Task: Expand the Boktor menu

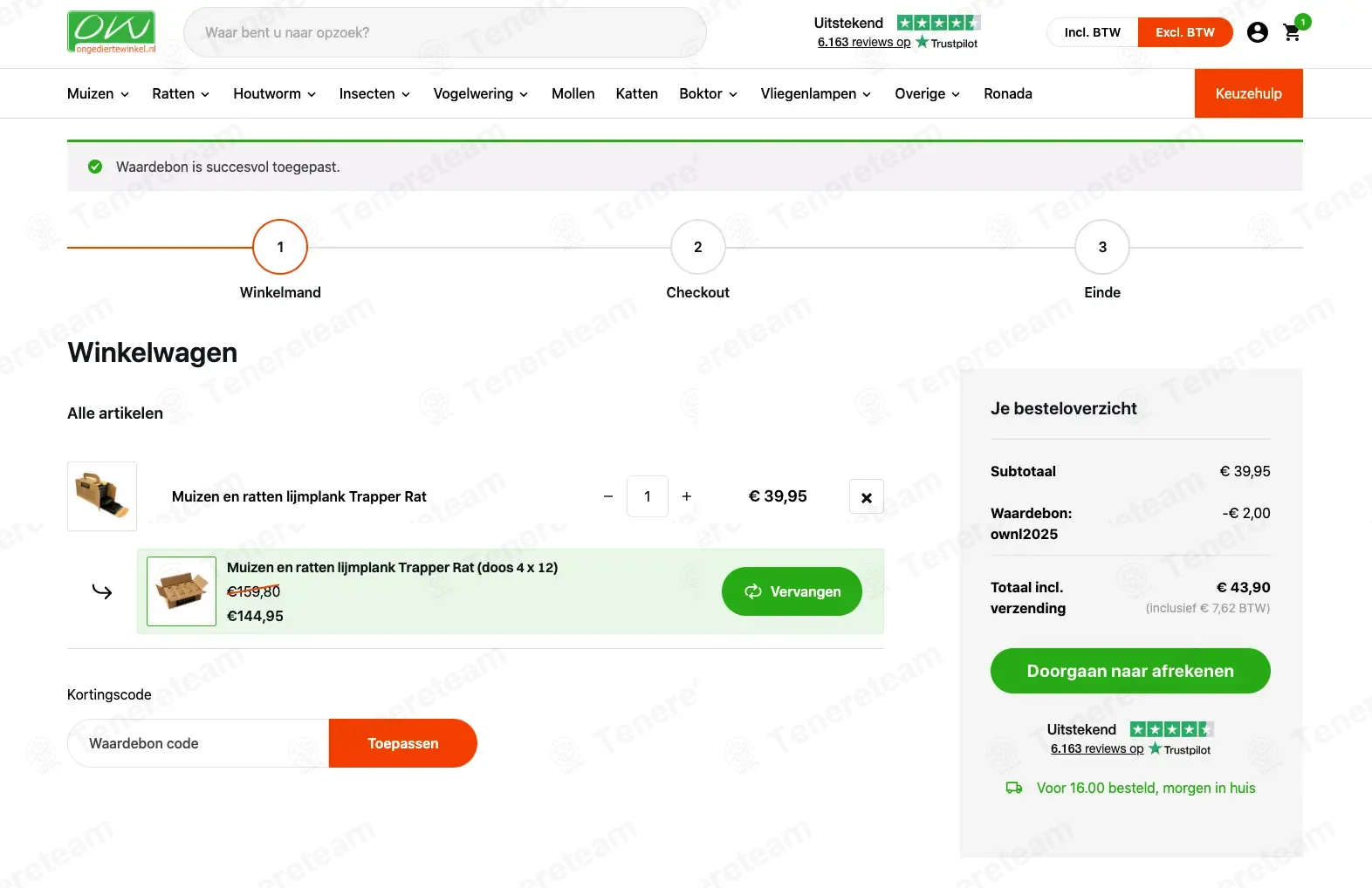Action: [708, 93]
